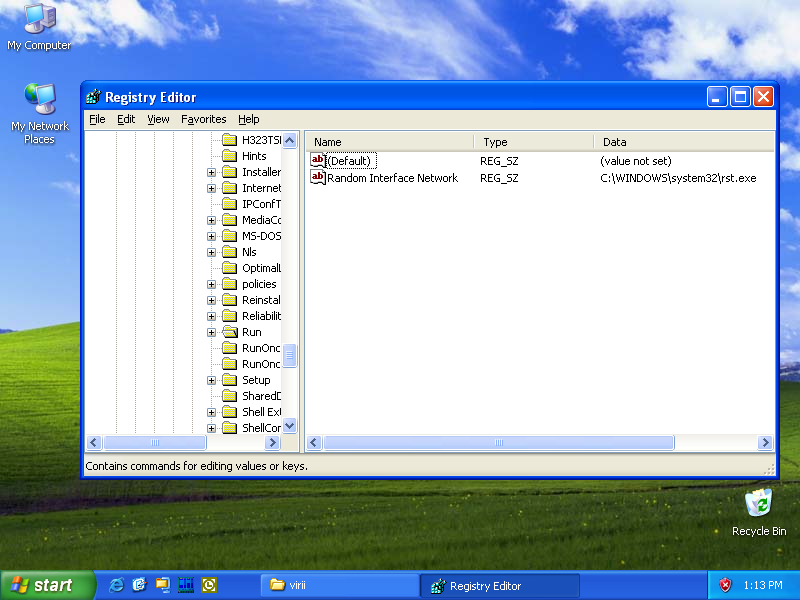This screenshot has width=800, height=600.
Task: Expand the policies registry key
Action: (x=211, y=284)
